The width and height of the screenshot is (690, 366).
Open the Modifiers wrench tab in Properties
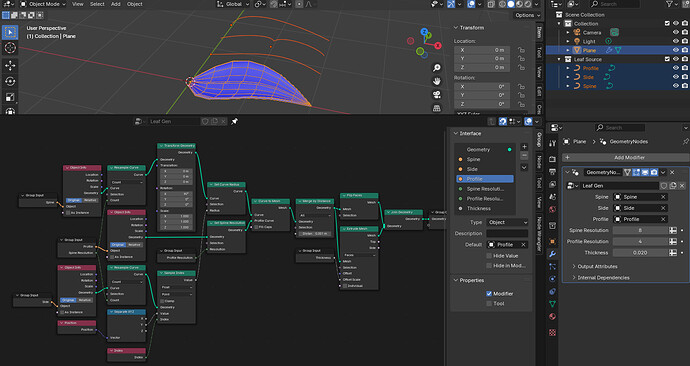pyautogui.click(x=552, y=254)
